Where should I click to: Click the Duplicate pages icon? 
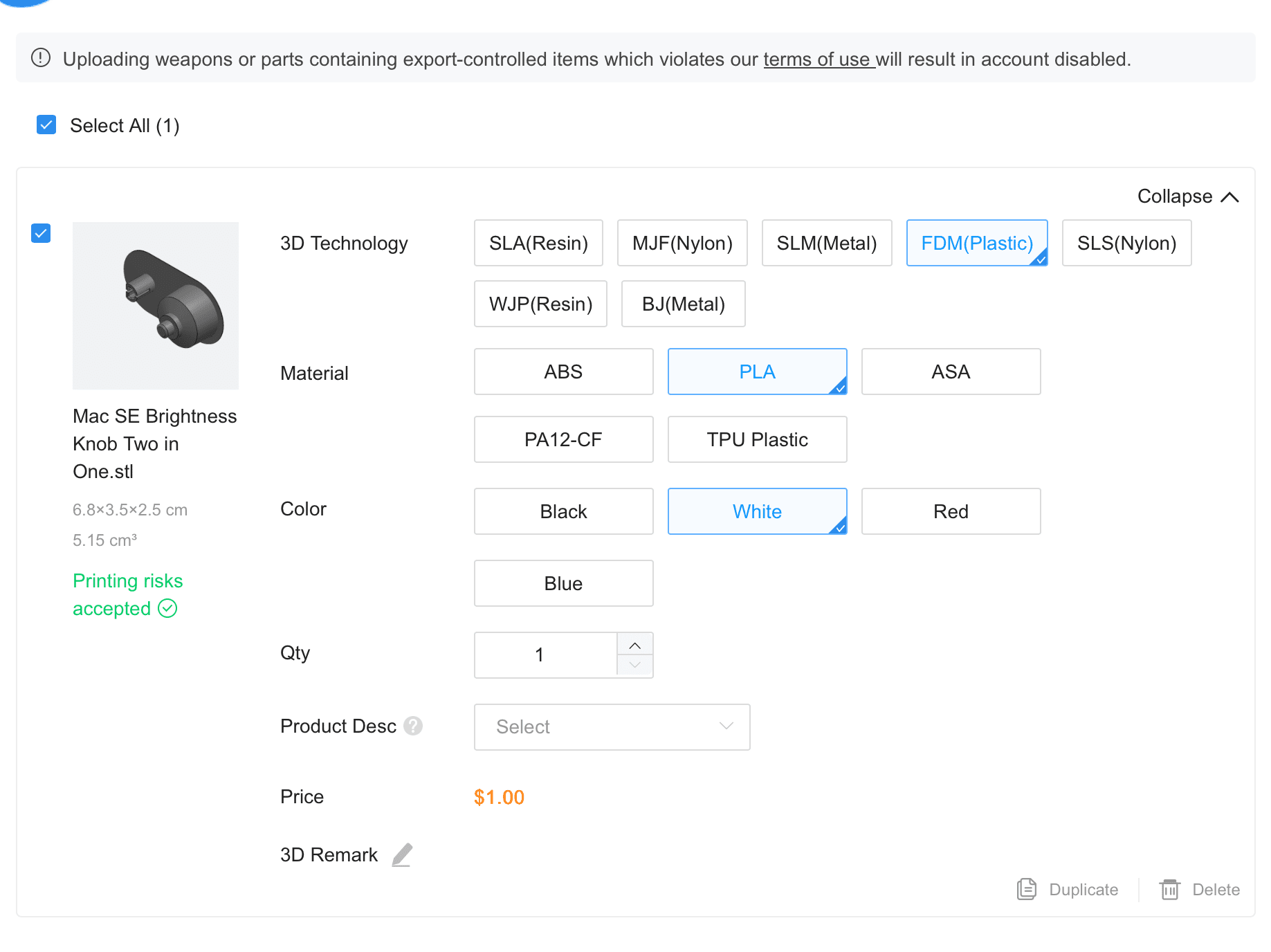tap(1027, 889)
